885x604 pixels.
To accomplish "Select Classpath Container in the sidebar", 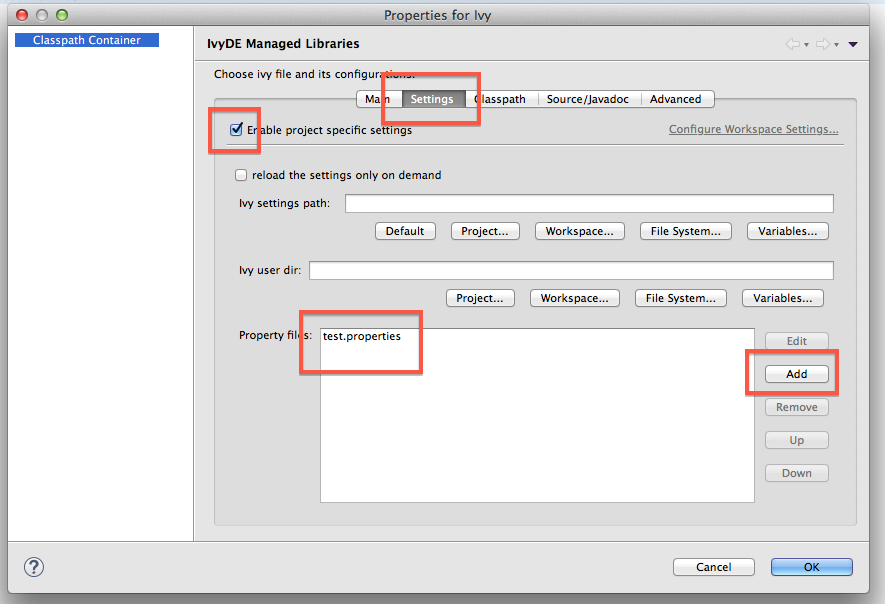I will click(x=87, y=40).
